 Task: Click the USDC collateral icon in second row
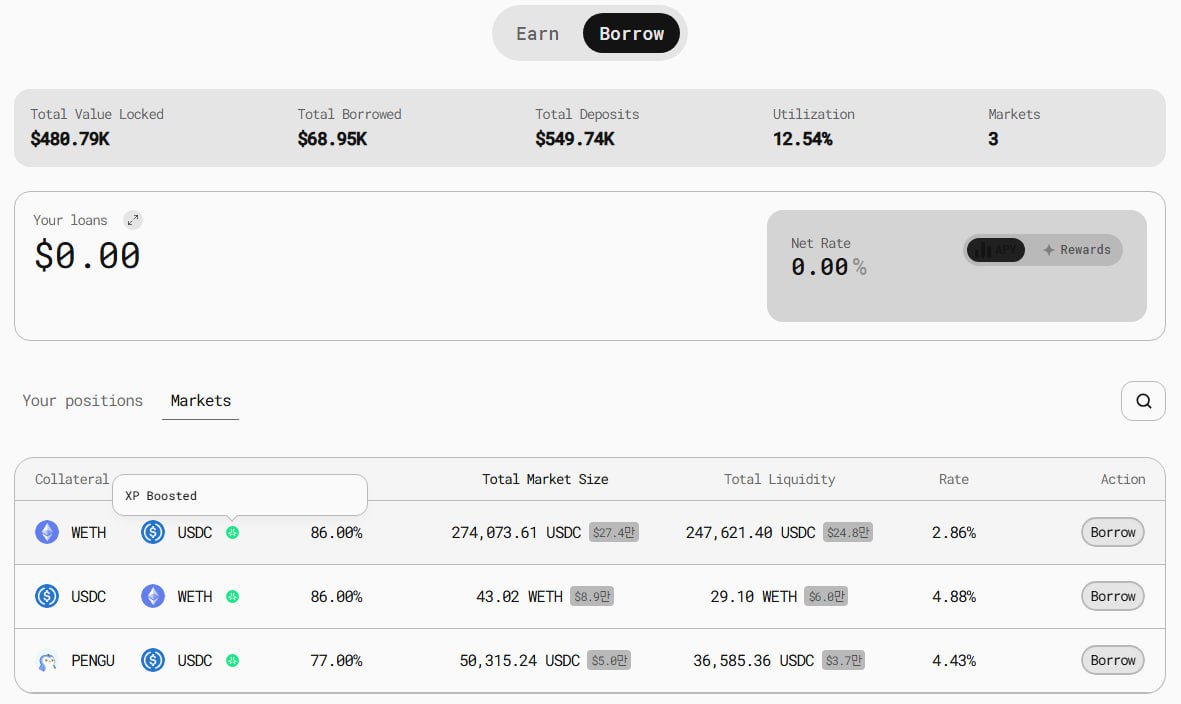(x=47, y=596)
